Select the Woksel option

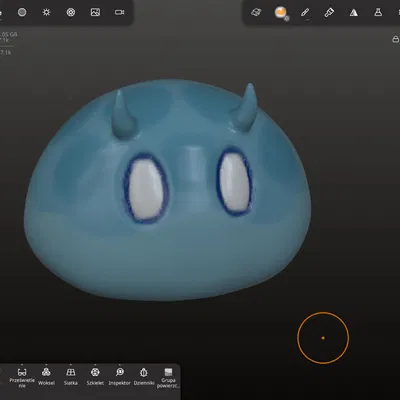(46, 376)
